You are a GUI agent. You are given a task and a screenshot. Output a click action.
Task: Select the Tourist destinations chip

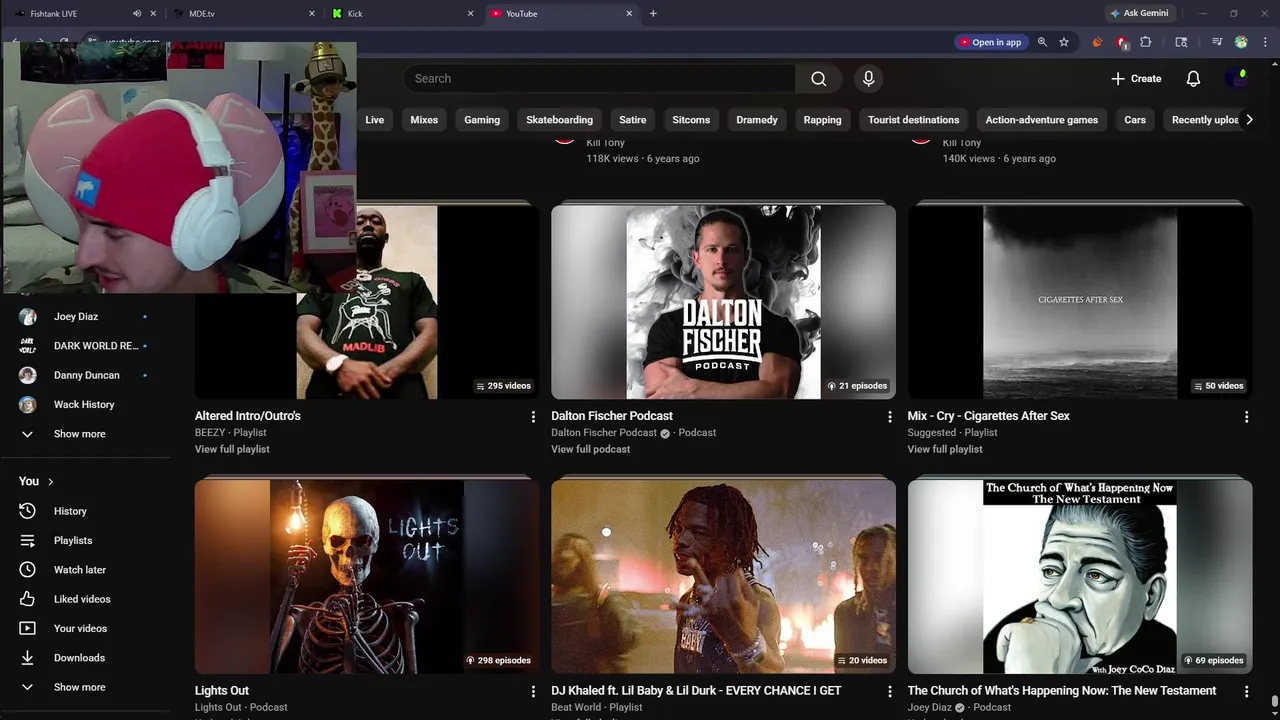[x=914, y=120]
